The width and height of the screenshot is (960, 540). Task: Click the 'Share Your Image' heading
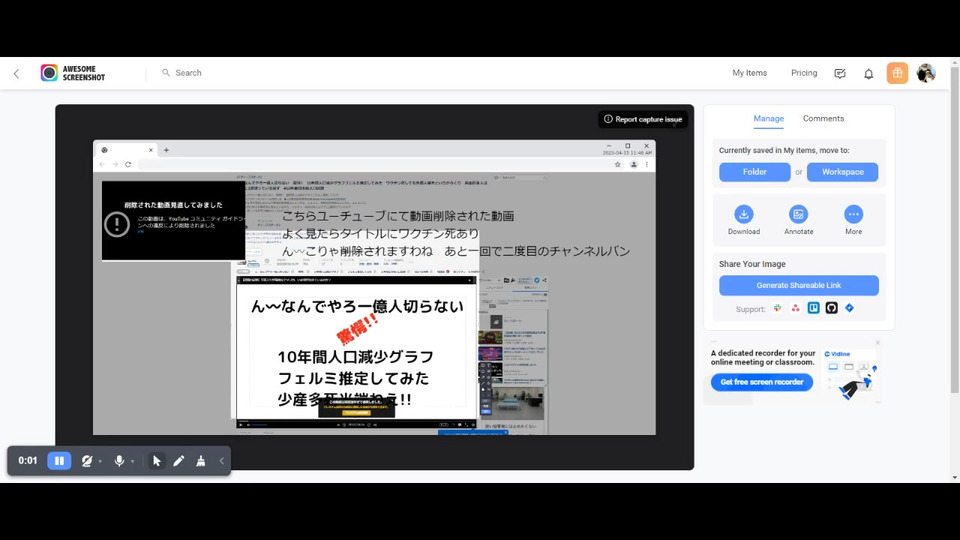coord(752,264)
